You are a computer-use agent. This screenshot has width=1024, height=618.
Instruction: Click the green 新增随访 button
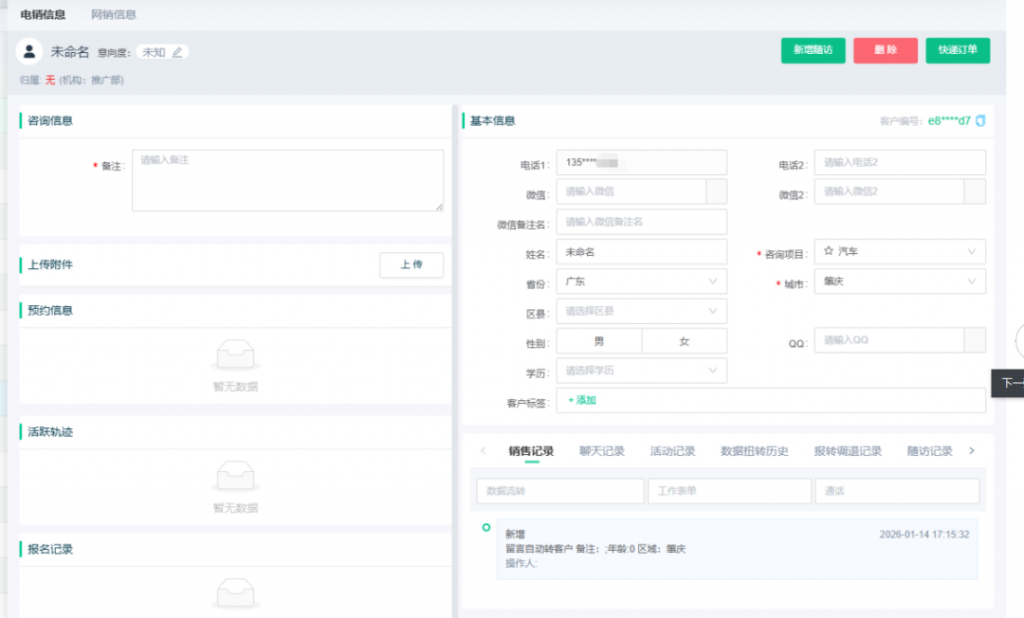(813, 50)
